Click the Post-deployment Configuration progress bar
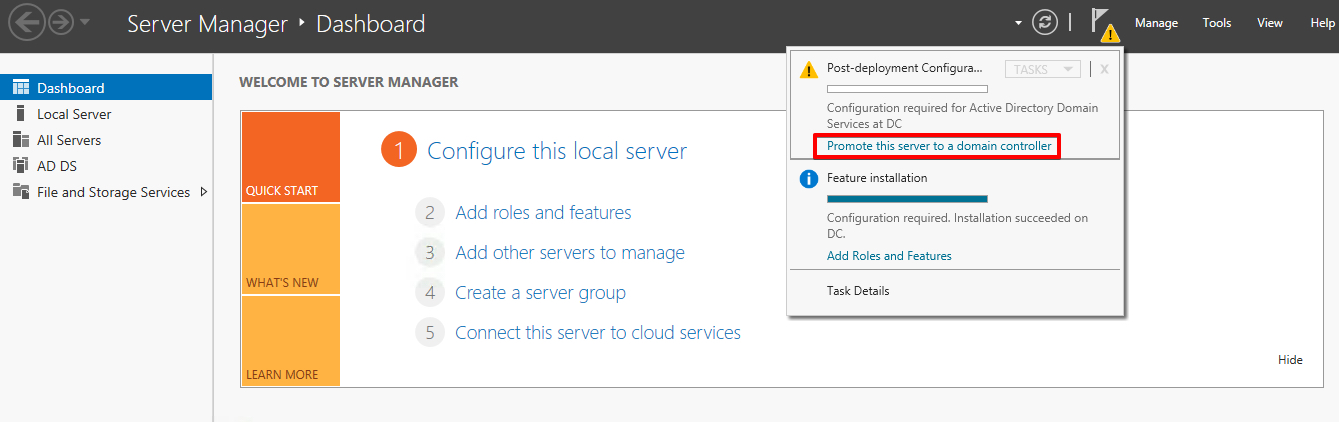The image size is (1339, 422). (907, 89)
